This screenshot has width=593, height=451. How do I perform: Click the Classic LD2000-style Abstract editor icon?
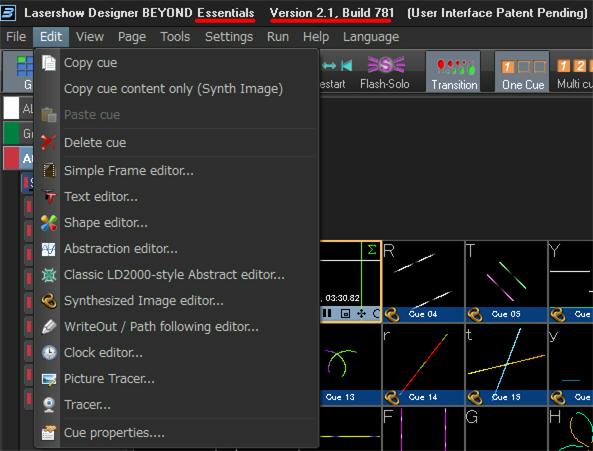(x=49, y=275)
